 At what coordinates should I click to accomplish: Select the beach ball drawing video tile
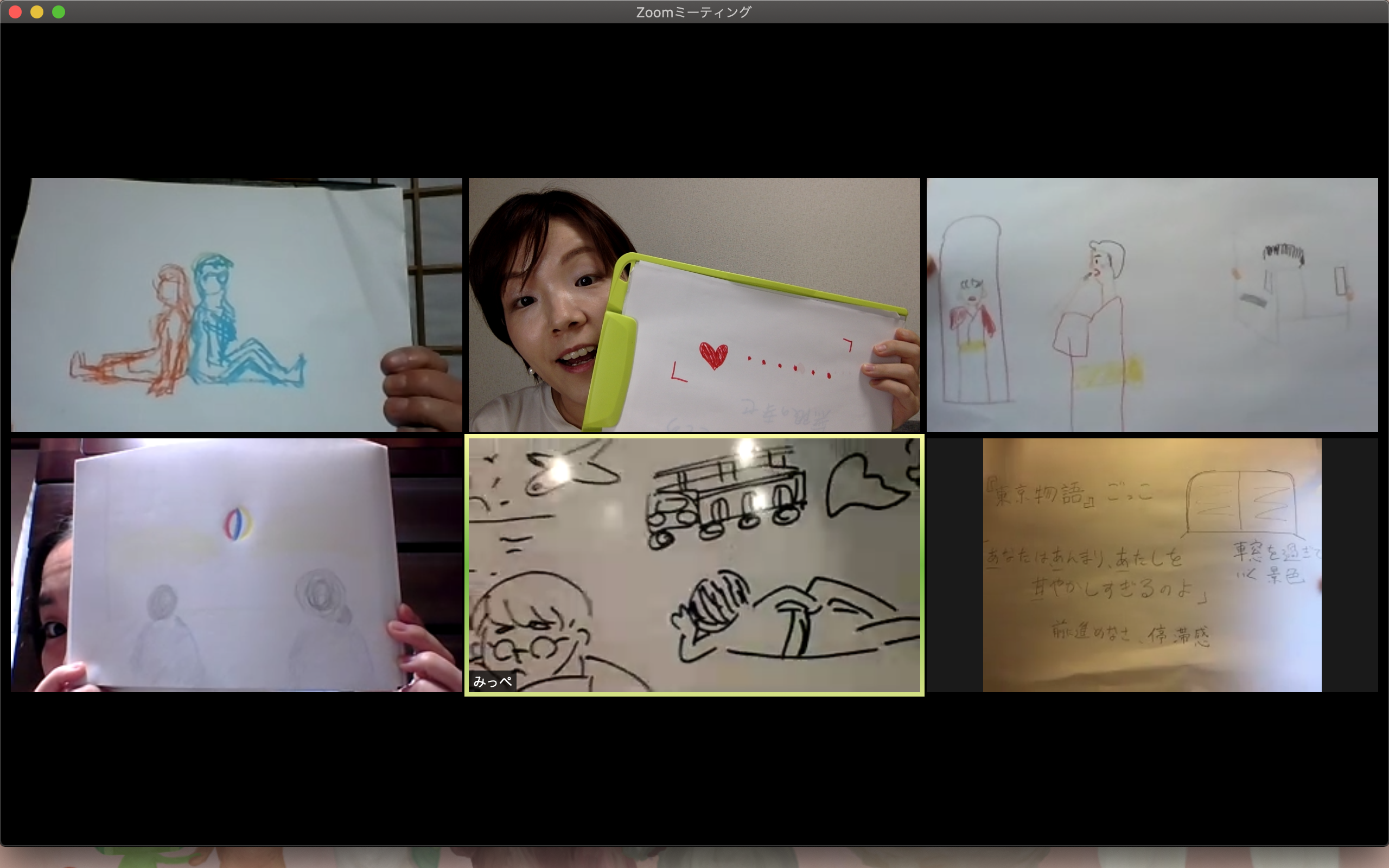click(x=236, y=565)
